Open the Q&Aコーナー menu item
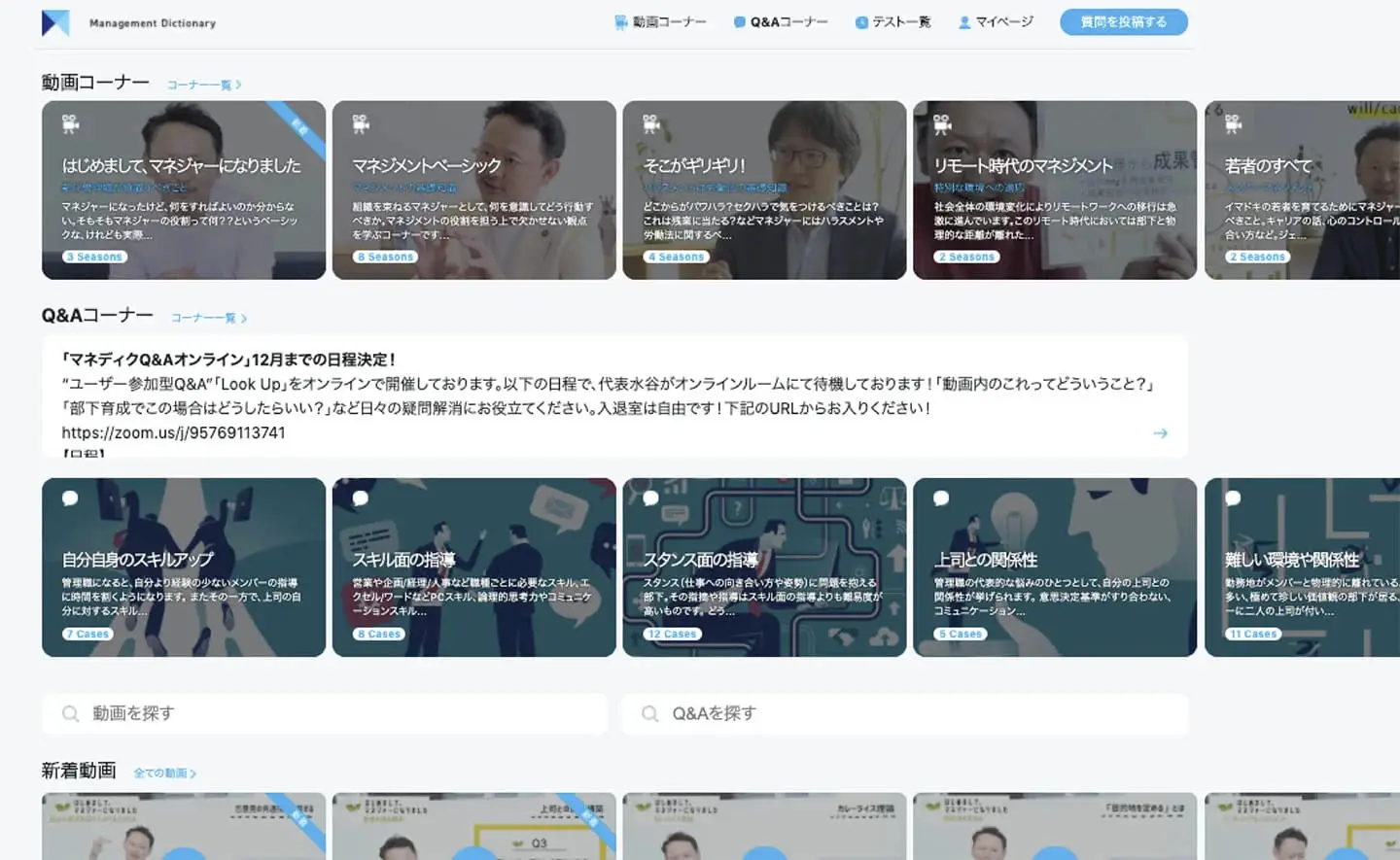 click(x=781, y=22)
